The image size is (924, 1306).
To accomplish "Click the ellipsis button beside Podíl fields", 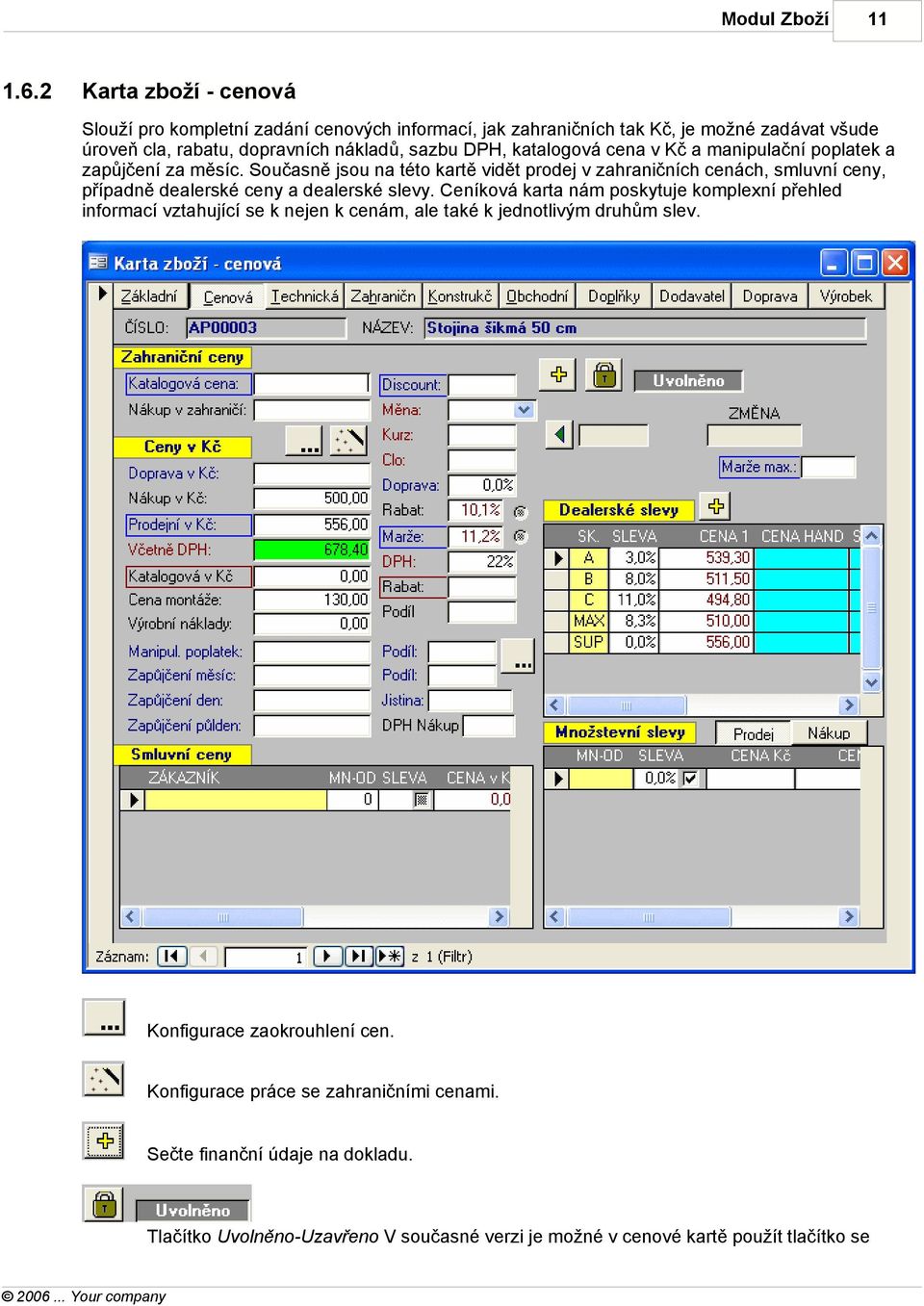I will [x=520, y=657].
